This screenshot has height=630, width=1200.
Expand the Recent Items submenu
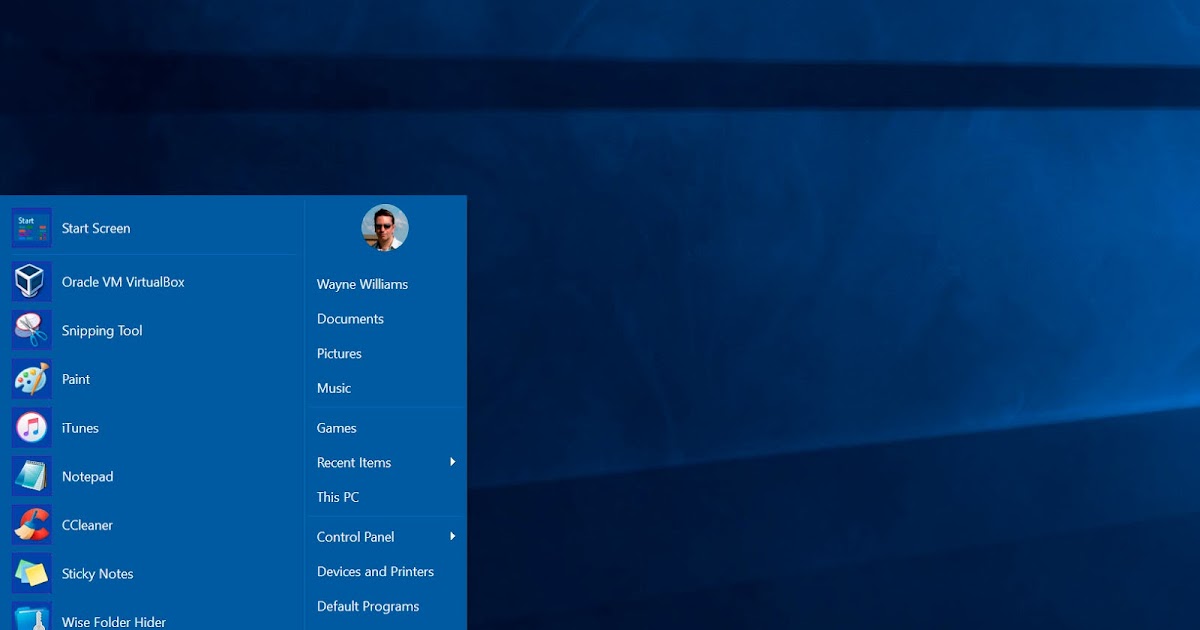click(x=354, y=462)
